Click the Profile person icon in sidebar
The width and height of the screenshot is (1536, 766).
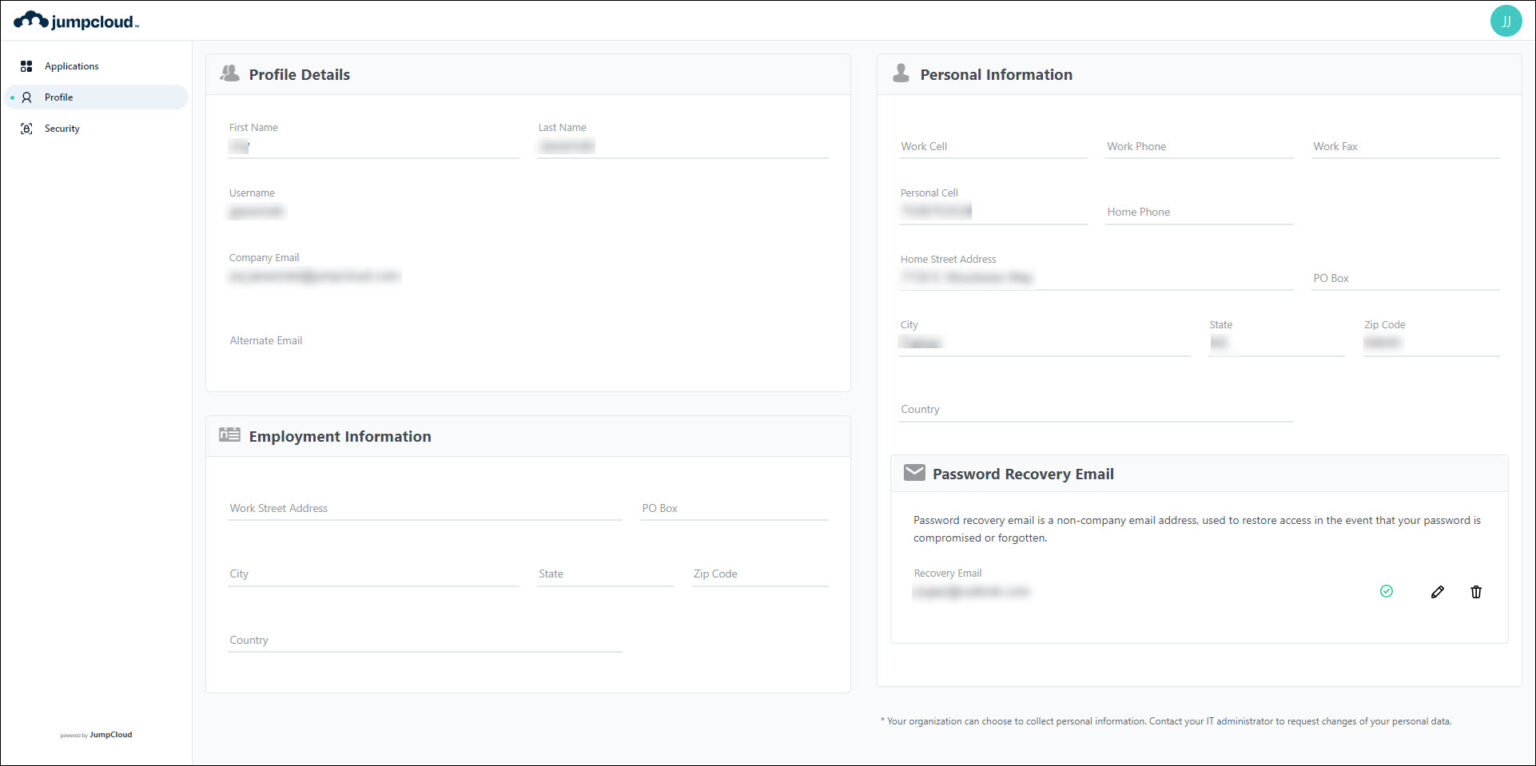click(x=27, y=96)
